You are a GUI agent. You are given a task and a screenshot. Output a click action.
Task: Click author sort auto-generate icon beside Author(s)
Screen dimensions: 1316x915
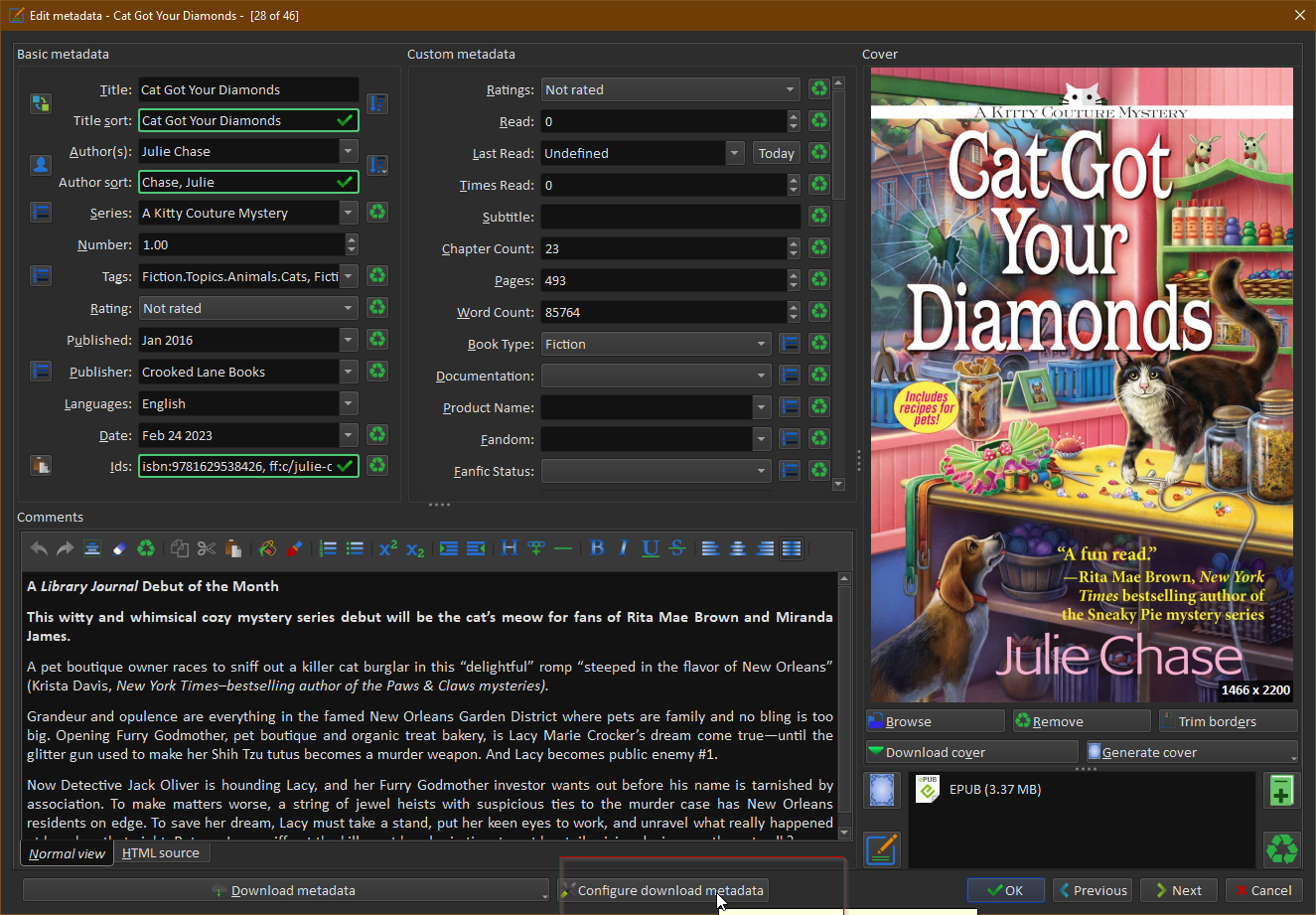click(x=377, y=165)
